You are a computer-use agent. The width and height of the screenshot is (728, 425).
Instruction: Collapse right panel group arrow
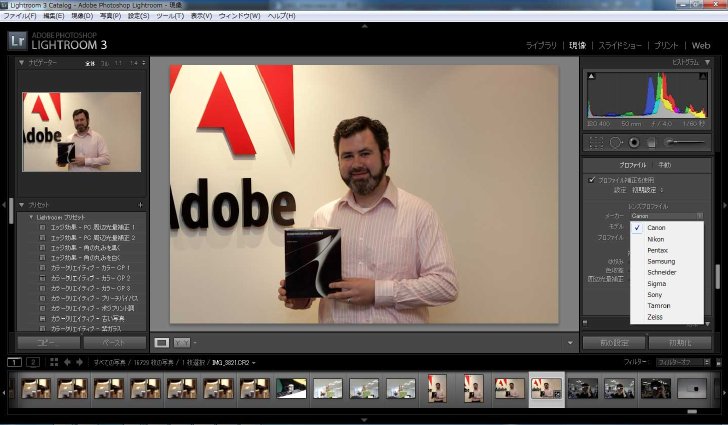pos(724,204)
